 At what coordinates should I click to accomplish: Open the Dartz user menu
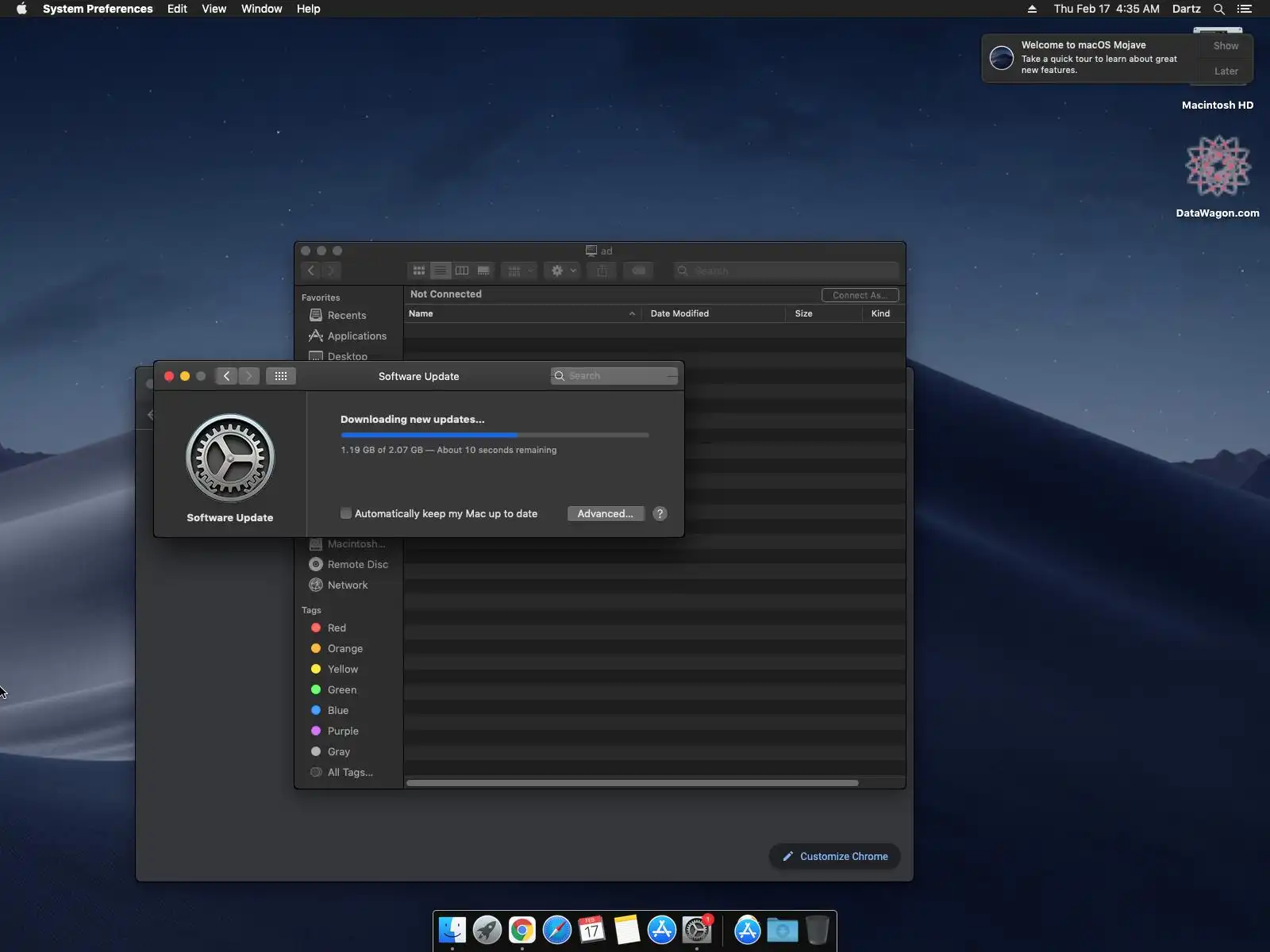[1187, 9]
